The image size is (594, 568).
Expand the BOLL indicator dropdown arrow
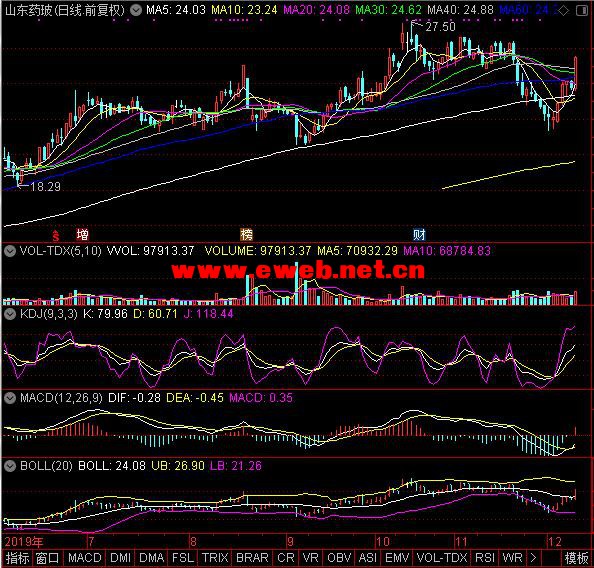tap(10, 466)
